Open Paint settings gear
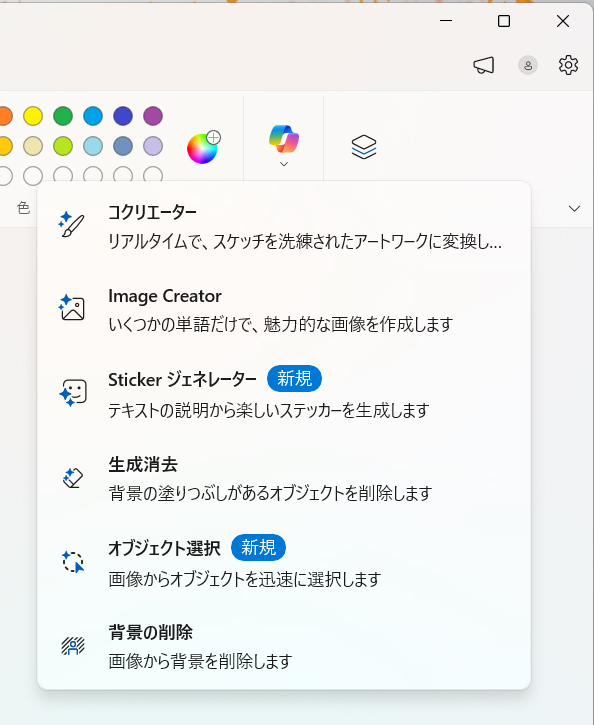 tap(568, 65)
